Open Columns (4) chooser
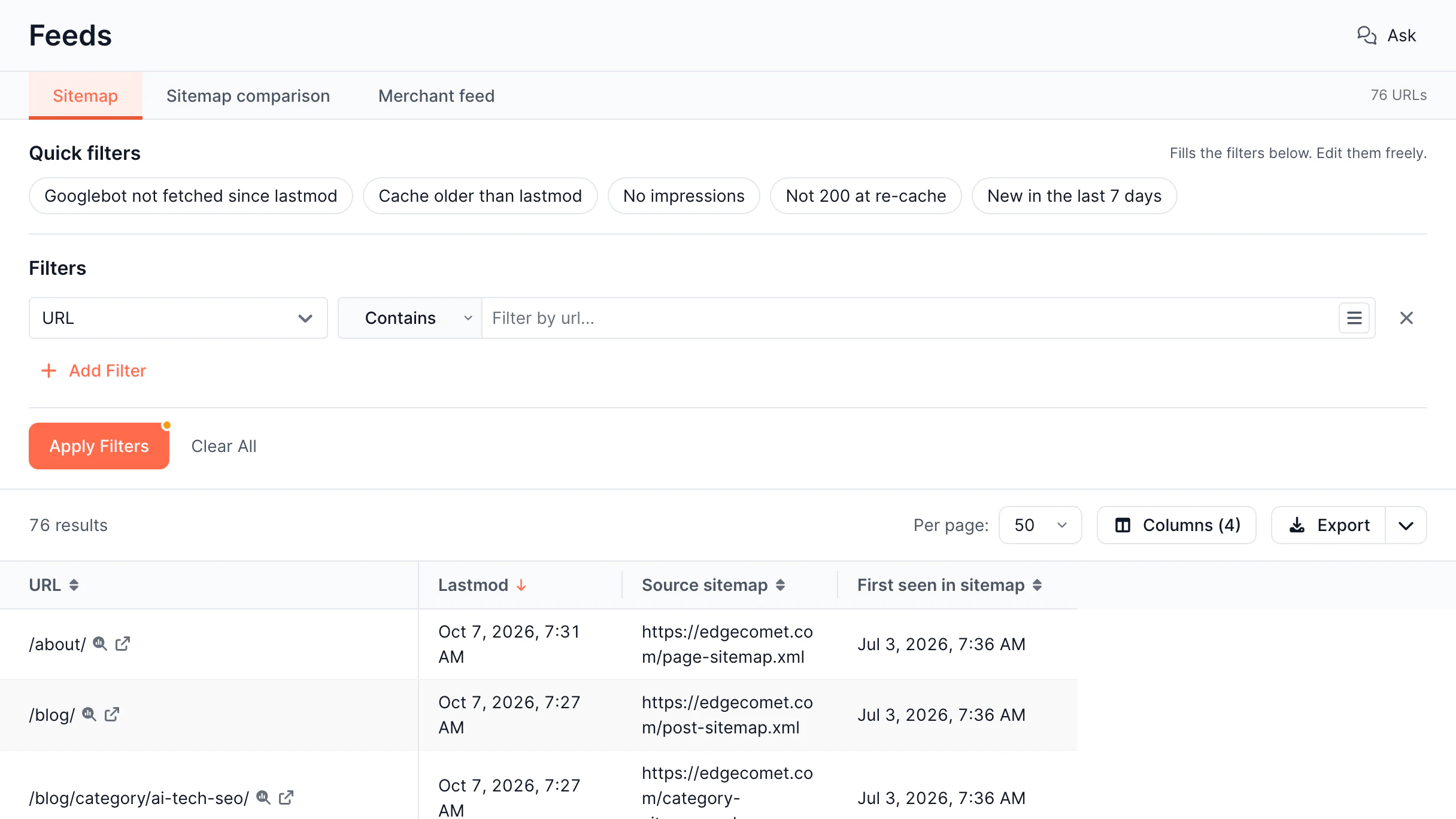Viewport: 1456px width, 819px height. pos(1176,525)
